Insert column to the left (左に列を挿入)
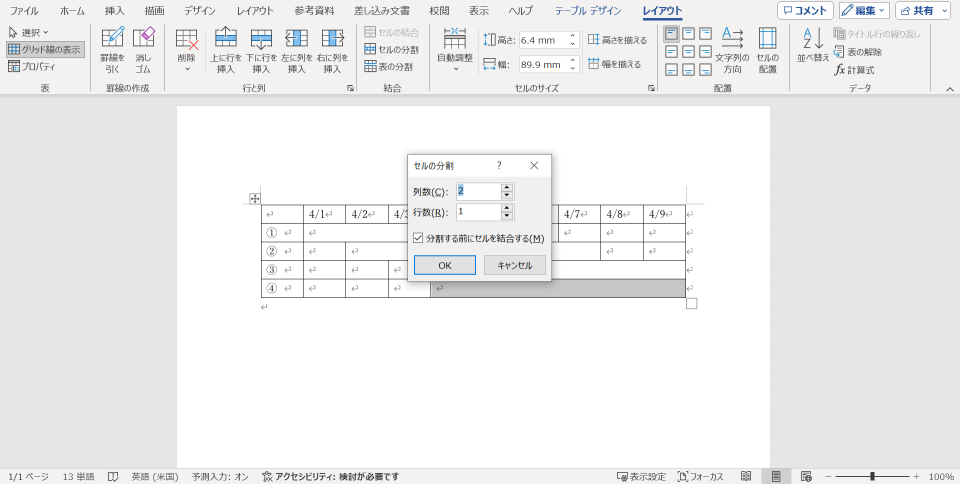Screen dimensions: 960x484 click(x=297, y=51)
